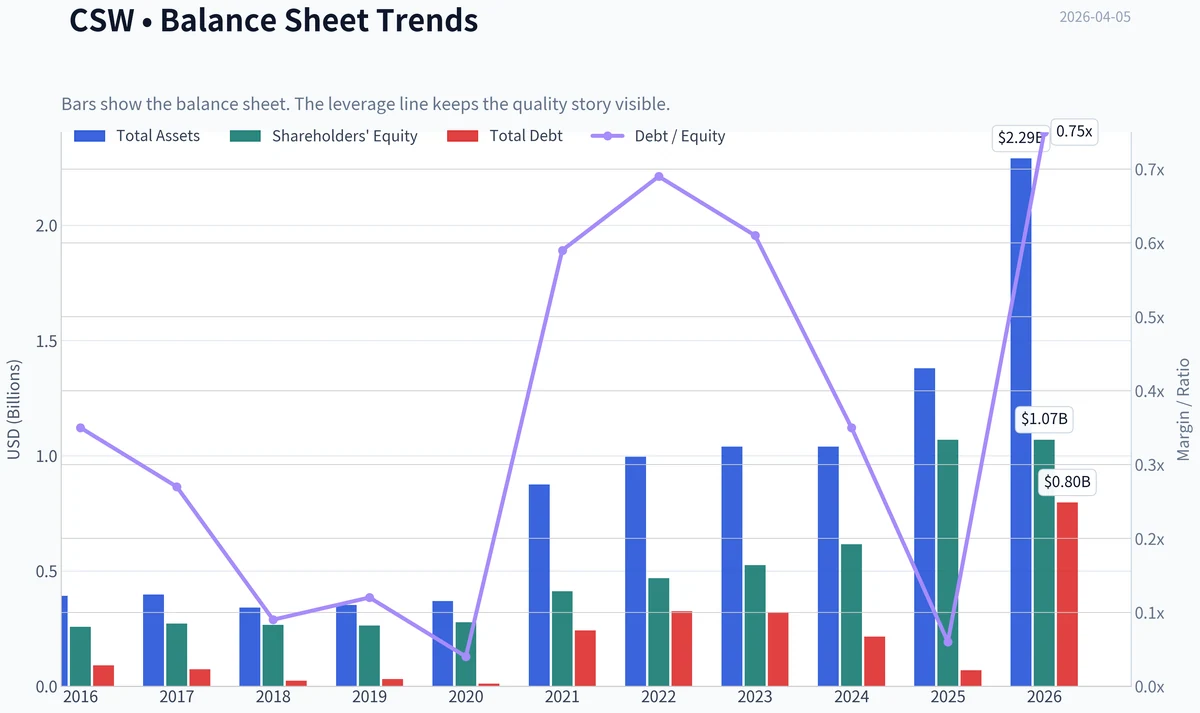
Task: Click the 2016 x-axis label
Action: pos(80,697)
